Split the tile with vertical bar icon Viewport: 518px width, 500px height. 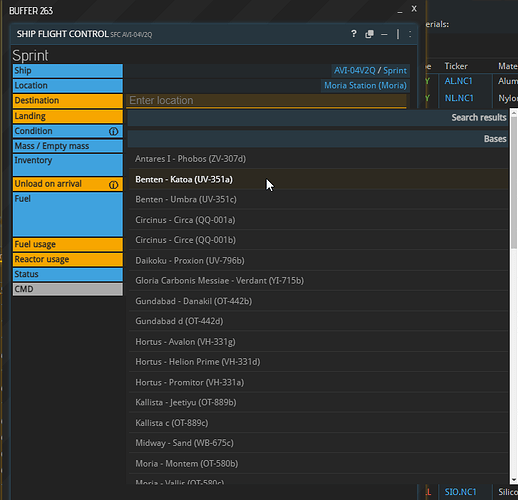(398, 34)
